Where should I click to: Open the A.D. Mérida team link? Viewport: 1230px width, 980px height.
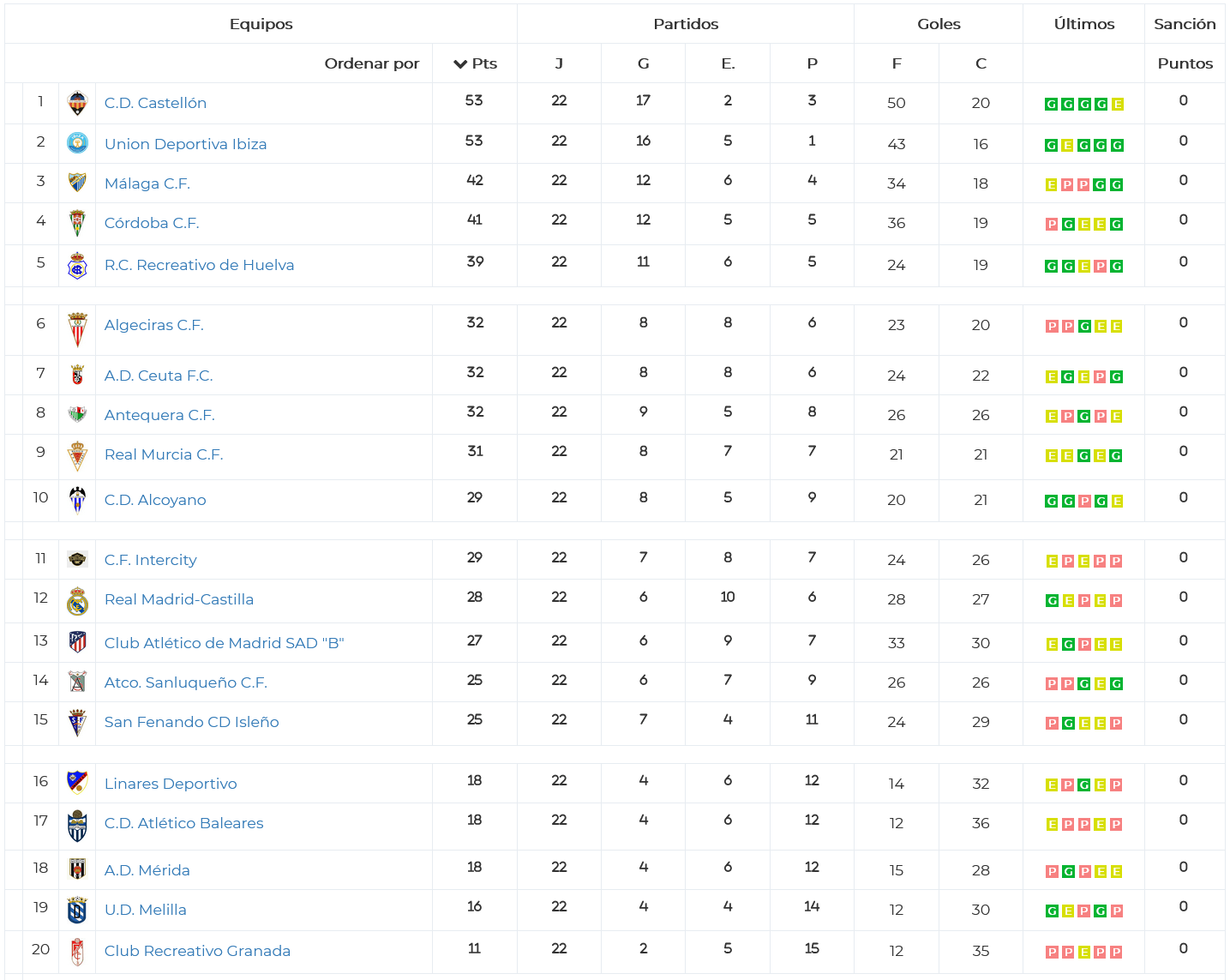[x=147, y=870]
